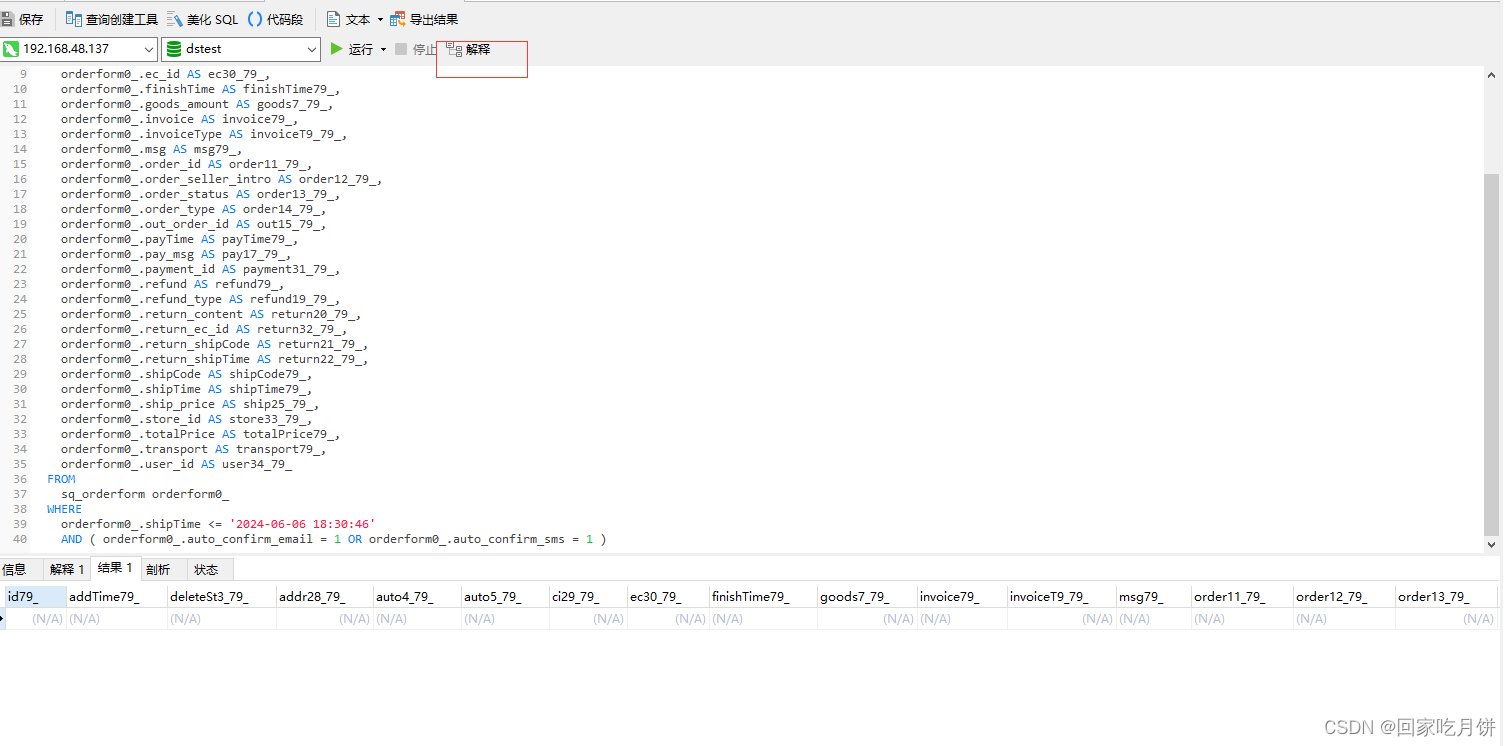Screen dimensions: 1511x746
Task: Click Export Result (导出结果)
Action: 425,19
